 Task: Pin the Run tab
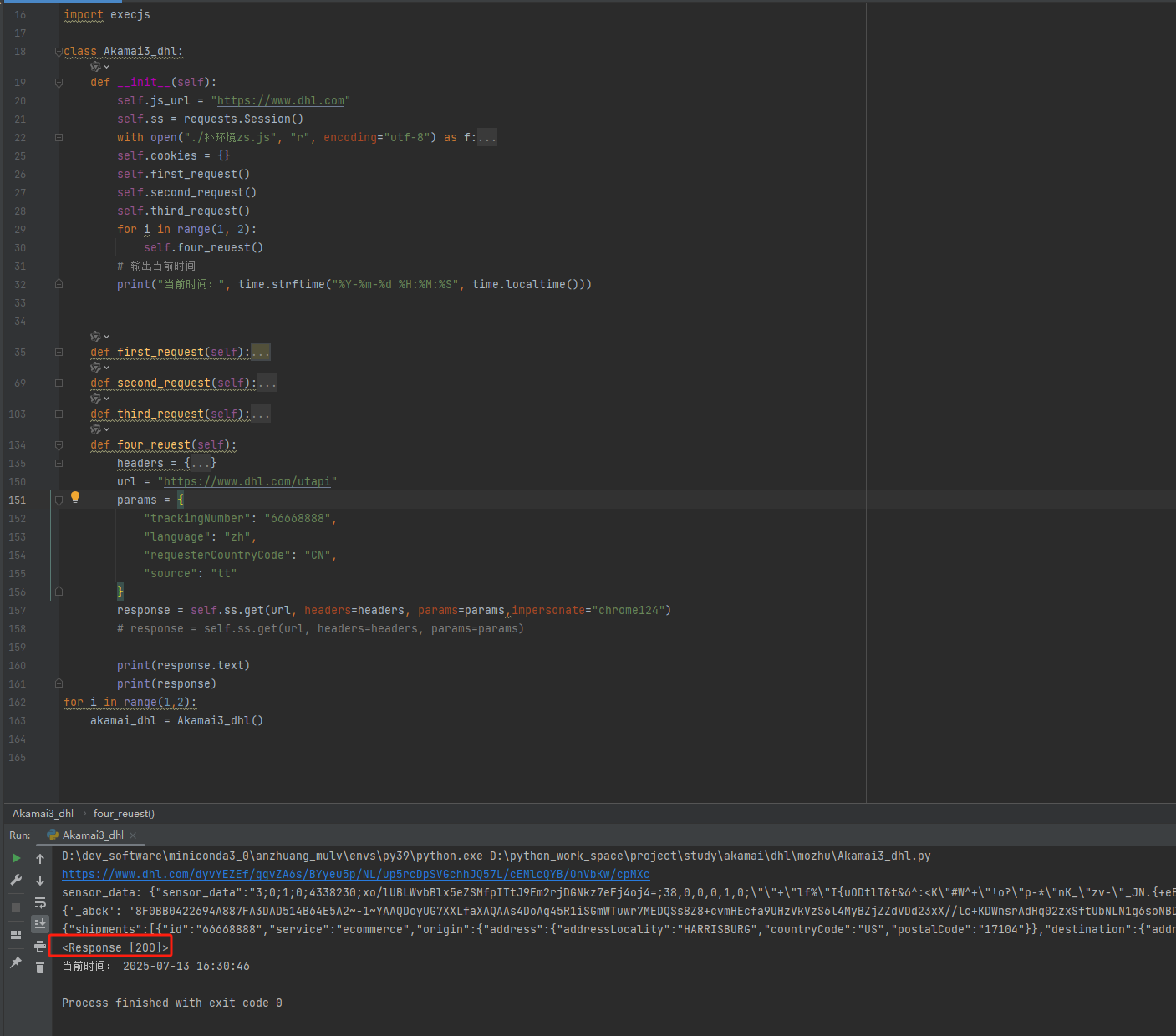click(x=16, y=962)
